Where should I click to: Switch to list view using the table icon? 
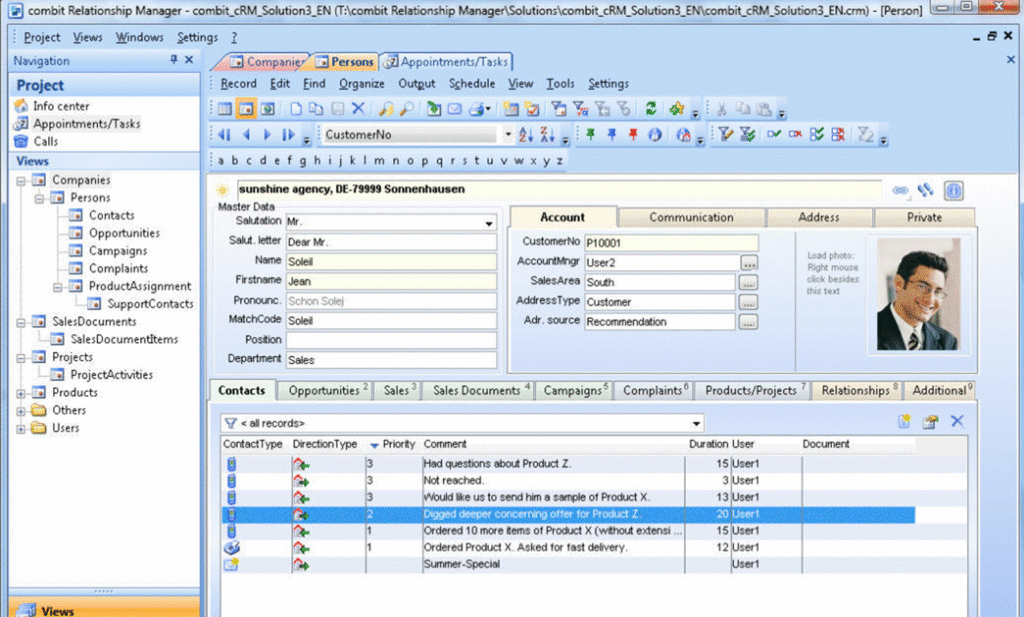[225, 109]
